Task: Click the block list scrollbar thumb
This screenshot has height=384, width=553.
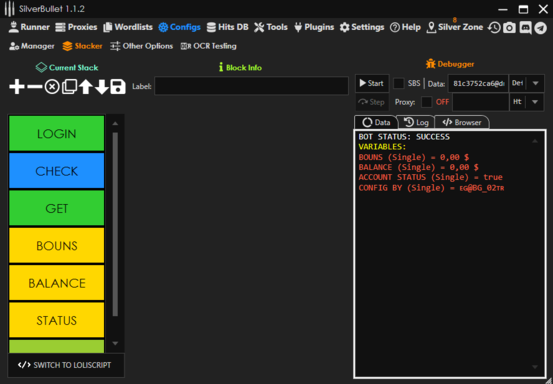Action: (115, 224)
